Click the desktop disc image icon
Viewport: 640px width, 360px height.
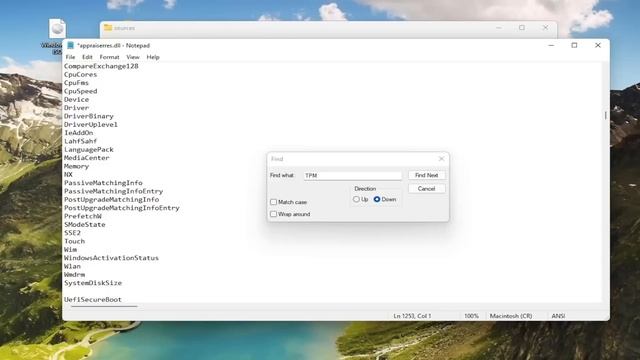pyautogui.click(x=57, y=29)
